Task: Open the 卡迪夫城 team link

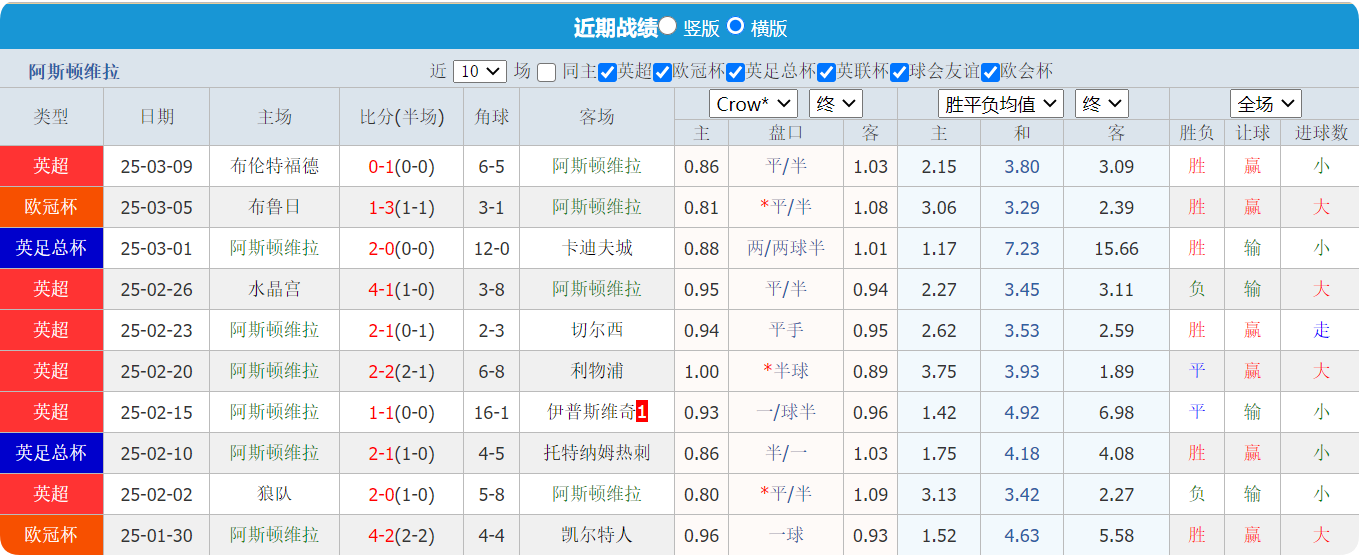Action: (597, 248)
